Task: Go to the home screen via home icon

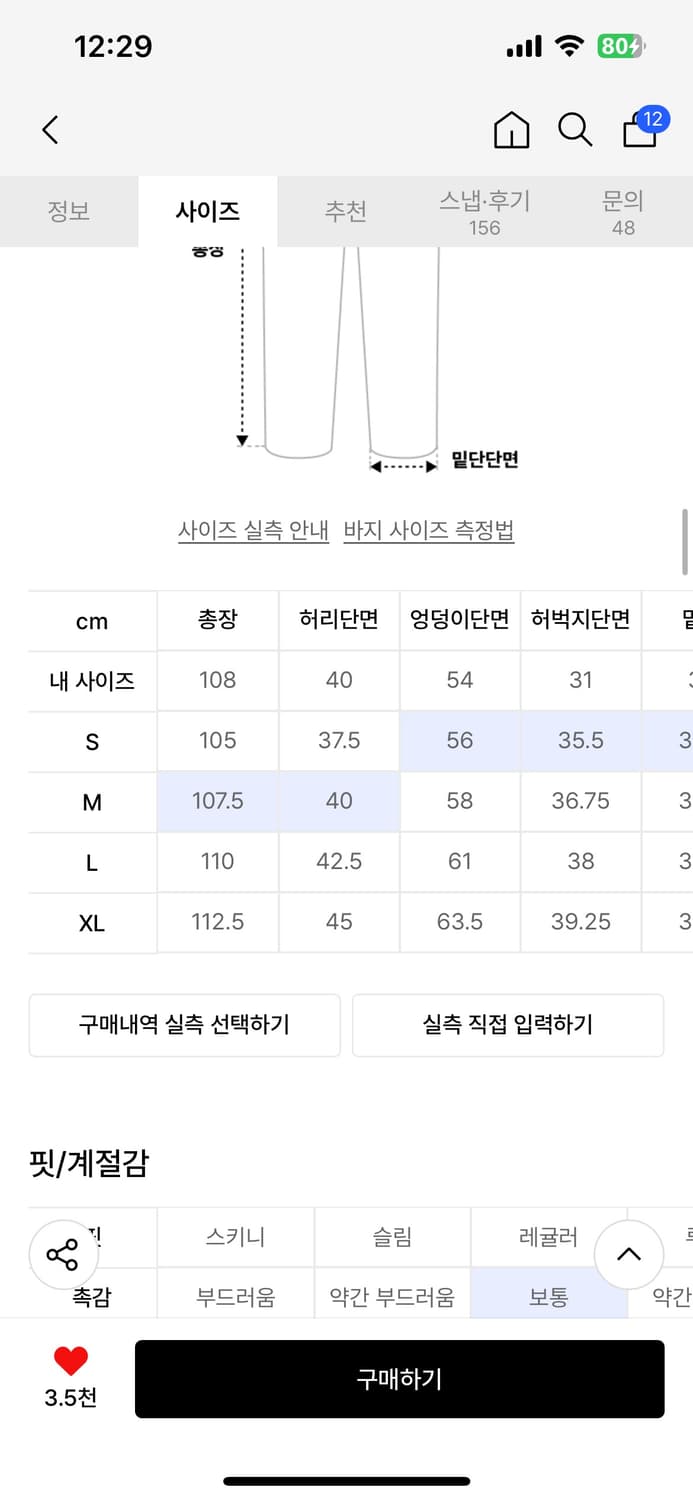Action: click(511, 130)
